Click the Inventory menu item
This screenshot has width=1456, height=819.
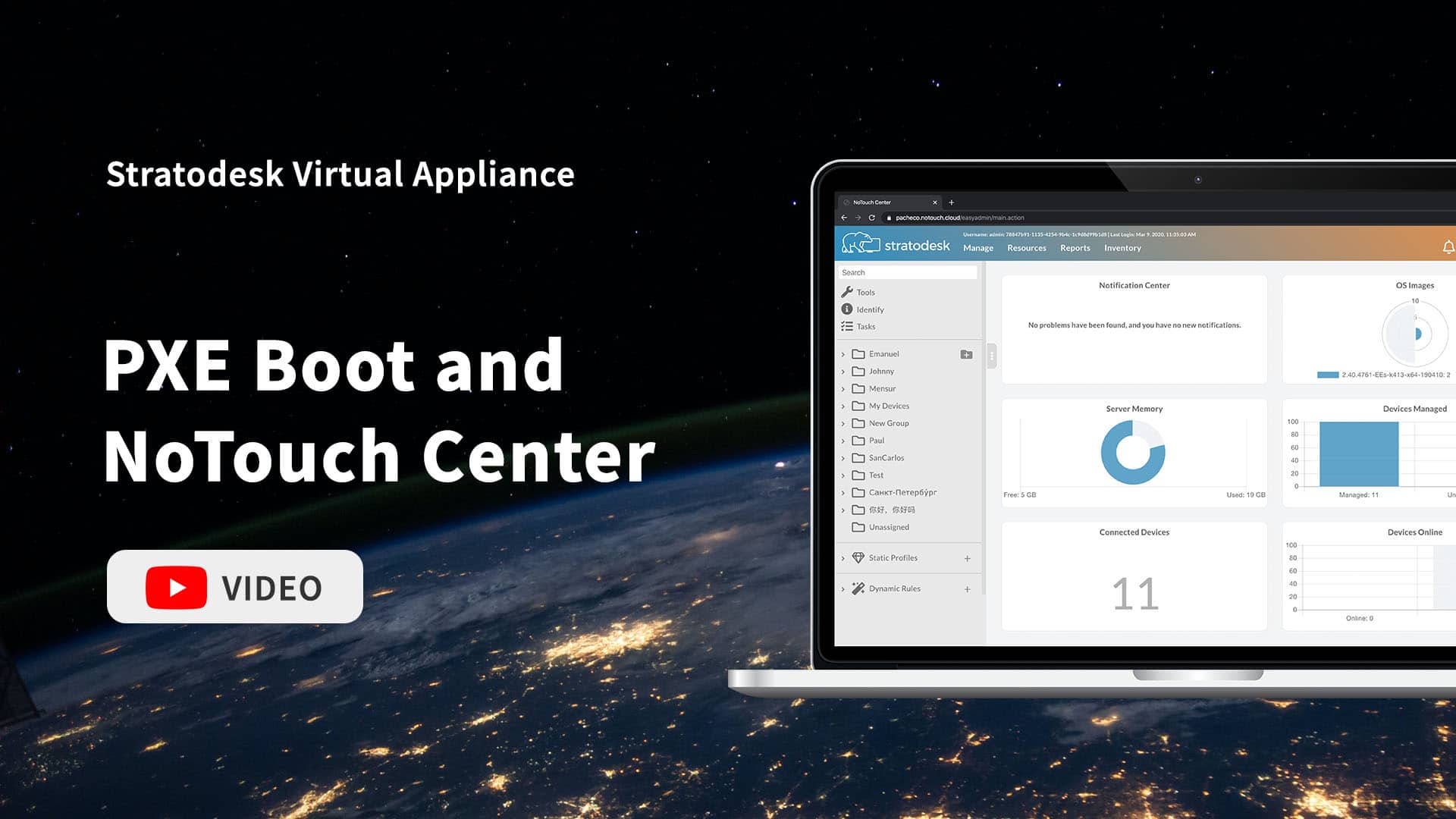(1123, 248)
